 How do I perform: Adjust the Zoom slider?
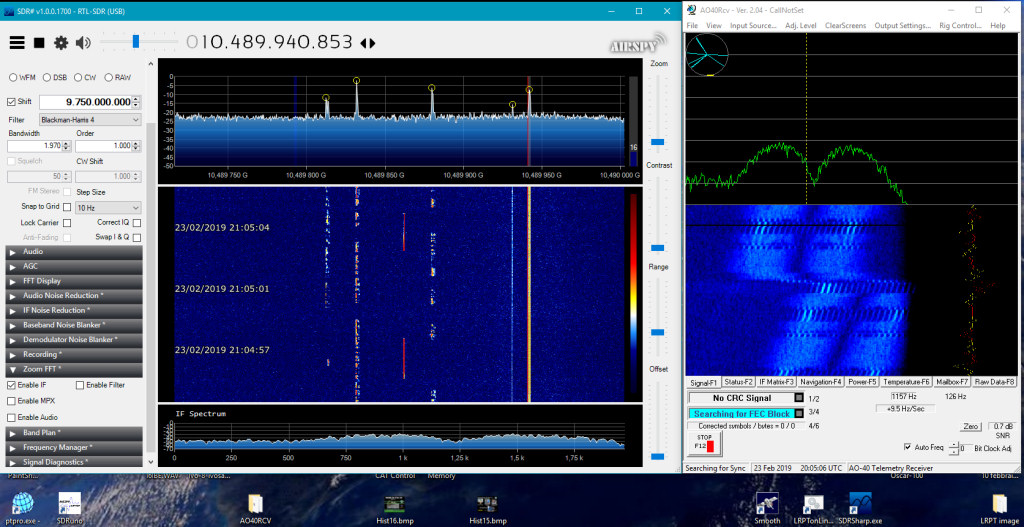[x=657, y=141]
